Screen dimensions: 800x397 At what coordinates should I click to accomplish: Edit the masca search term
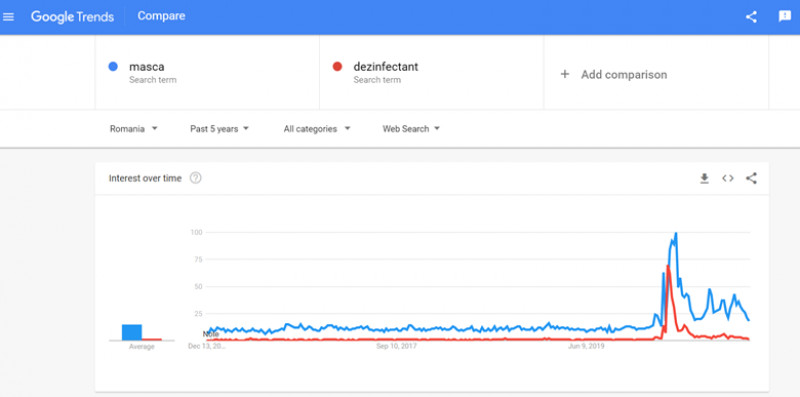tap(207, 72)
